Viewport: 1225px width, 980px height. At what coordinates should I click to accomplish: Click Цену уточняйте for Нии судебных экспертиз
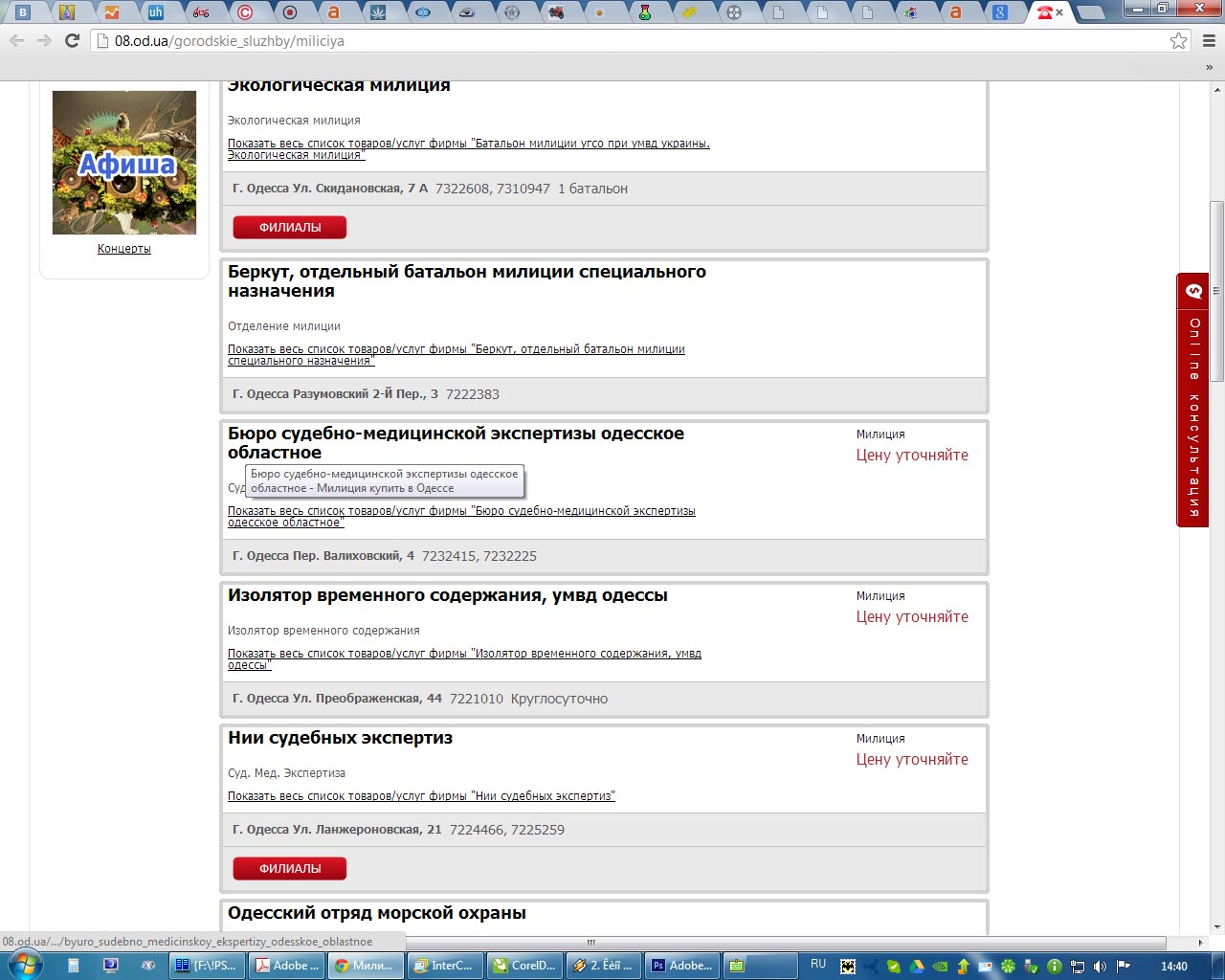pyautogui.click(x=912, y=760)
